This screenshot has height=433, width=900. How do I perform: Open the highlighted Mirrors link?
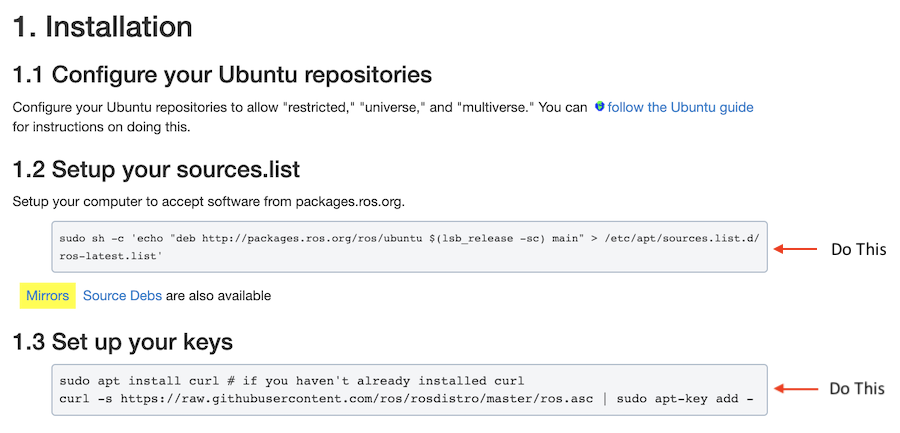point(47,296)
